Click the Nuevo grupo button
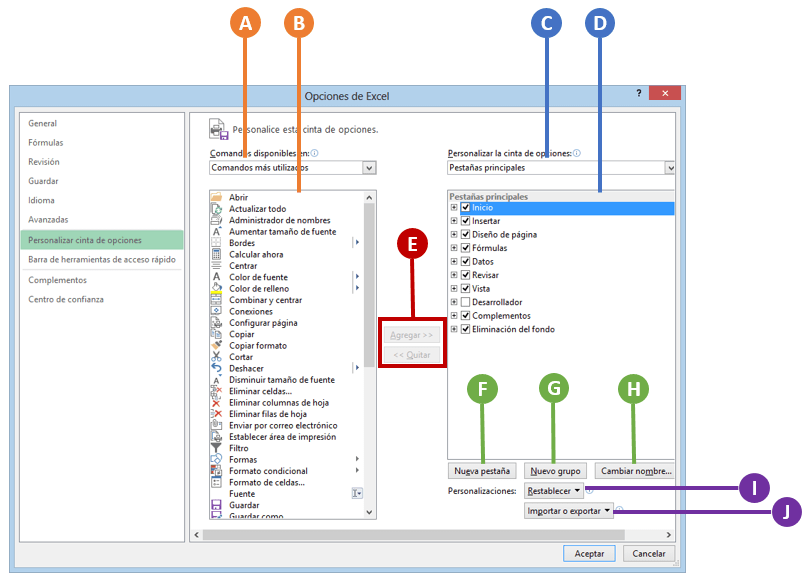The image size is (810, 575). click(555, 471)
